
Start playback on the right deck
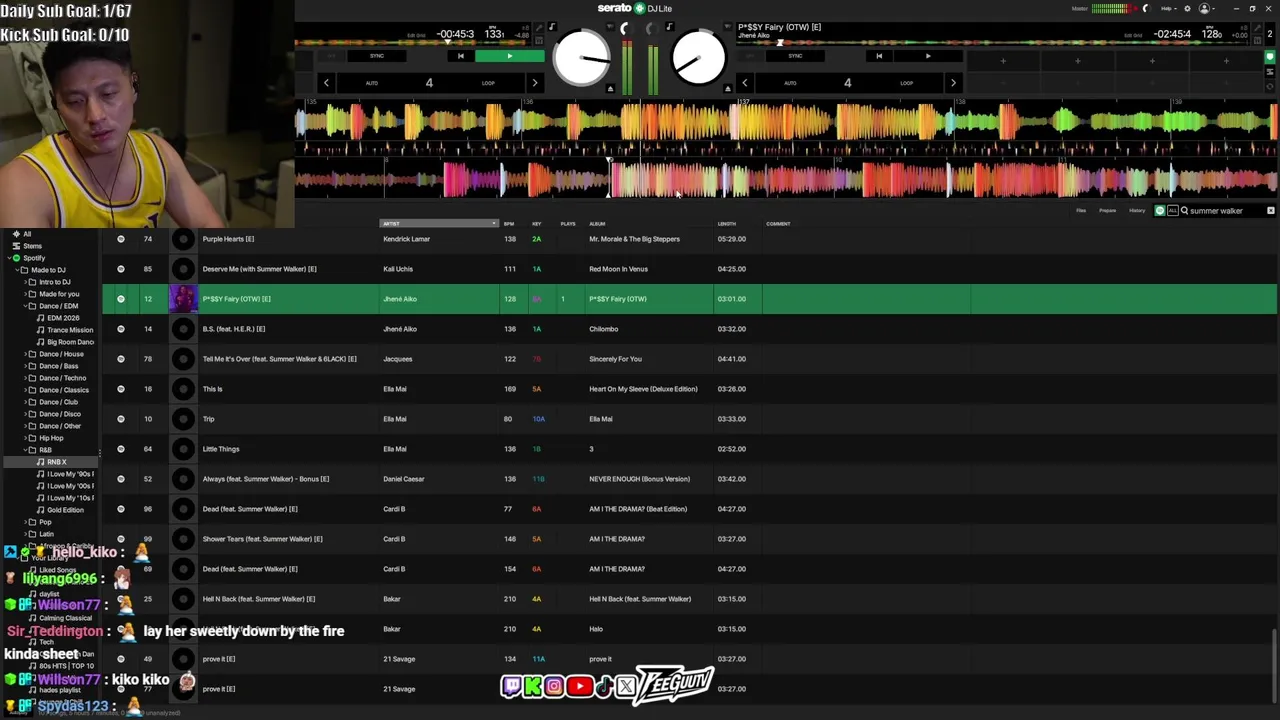[927, 56]
